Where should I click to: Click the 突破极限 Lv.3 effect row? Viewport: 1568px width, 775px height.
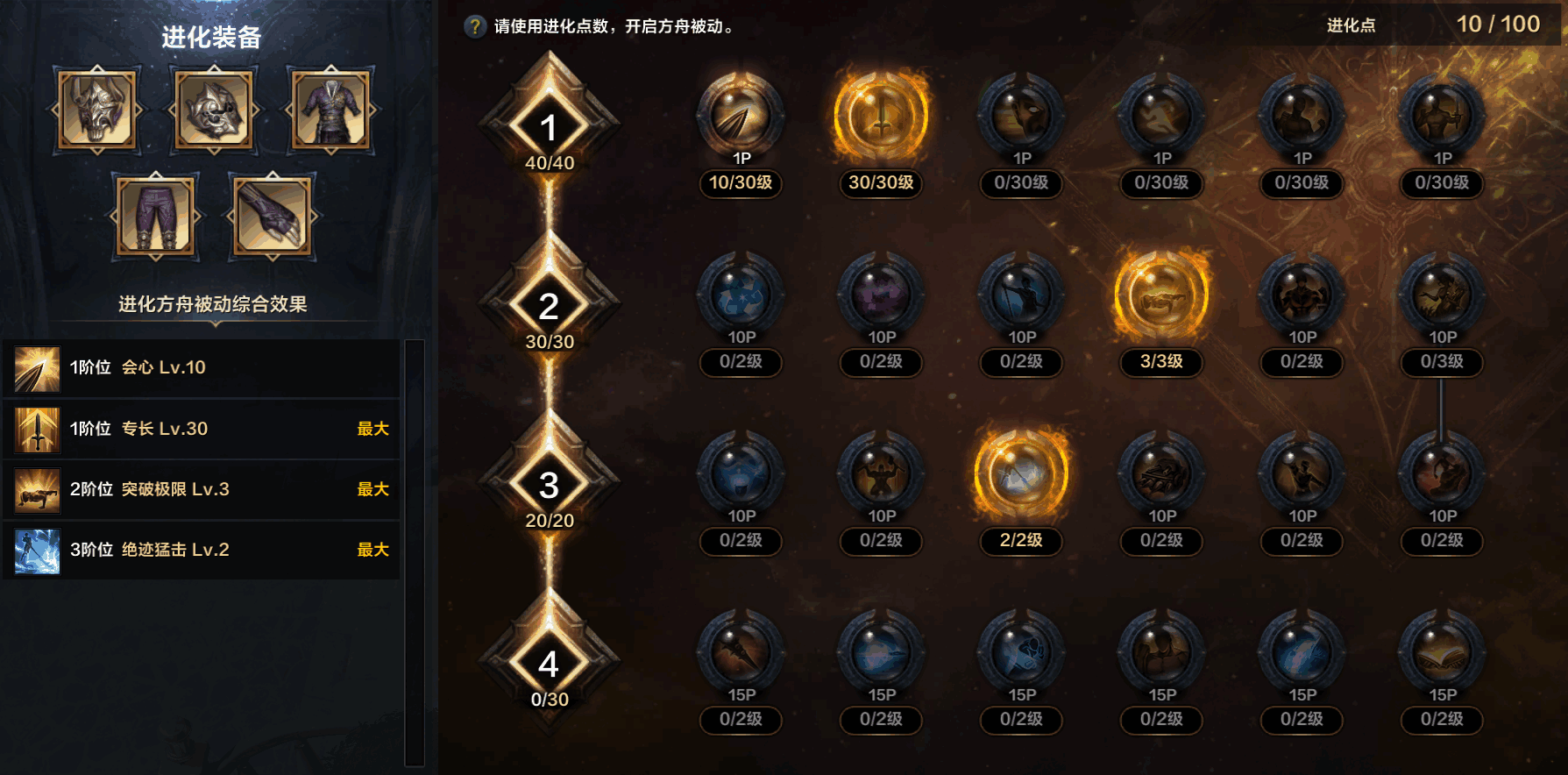(202, 489)
